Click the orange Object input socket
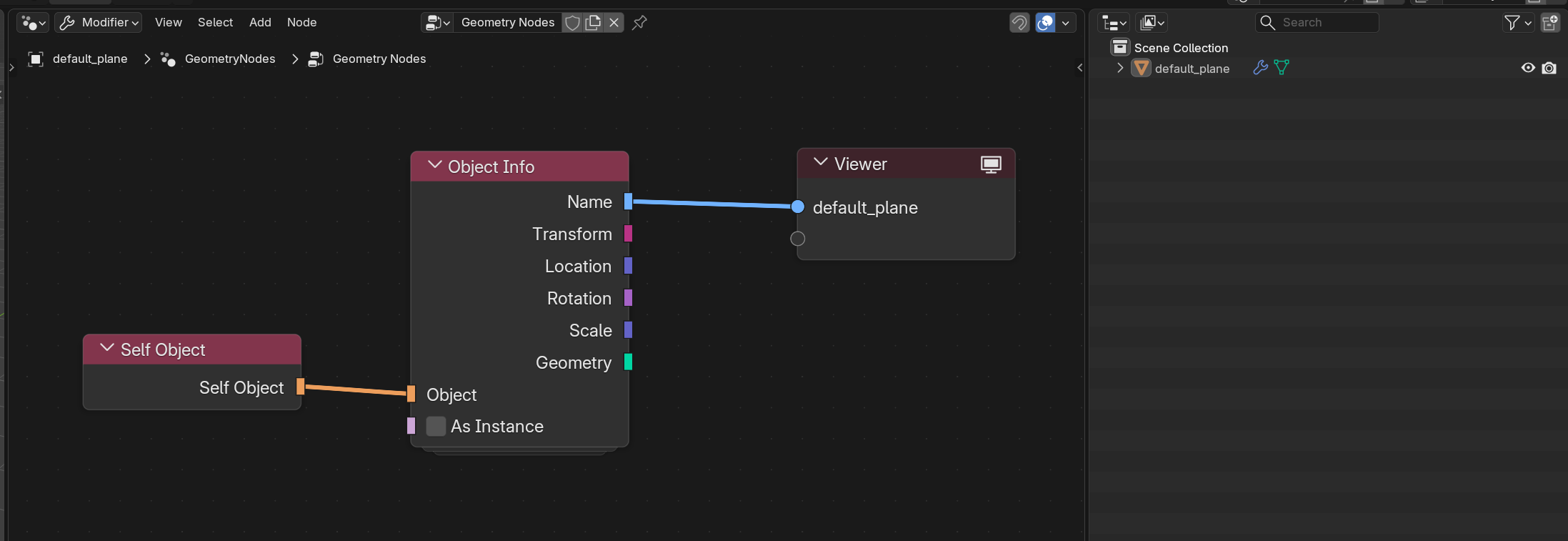 [x=411, y=394]
